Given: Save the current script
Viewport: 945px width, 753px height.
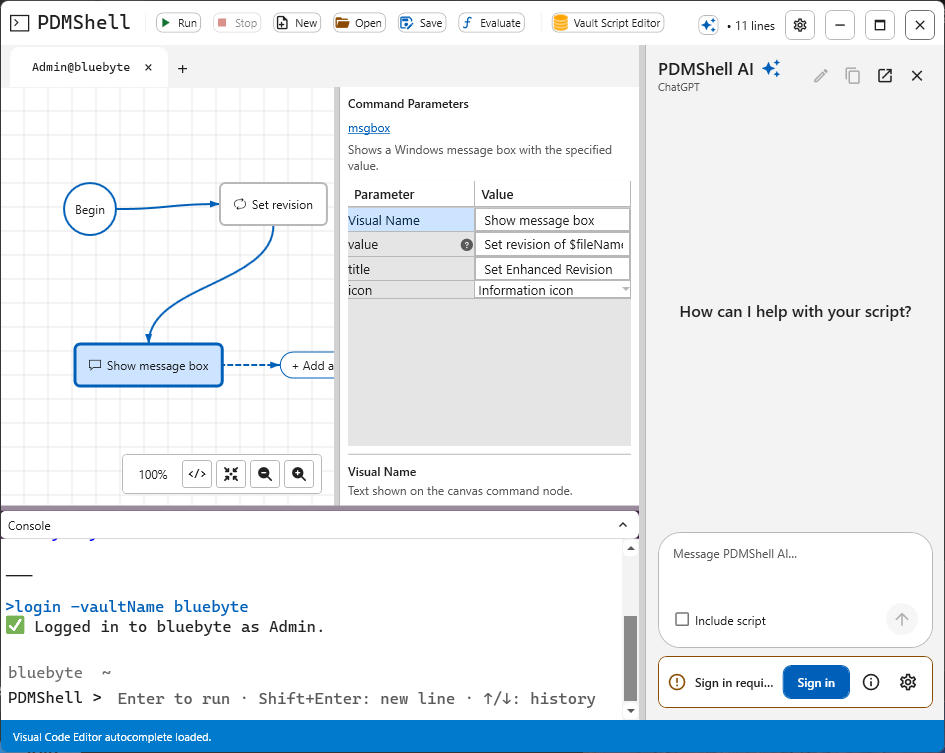Looking at the screenshot, I should pos(422,23).
